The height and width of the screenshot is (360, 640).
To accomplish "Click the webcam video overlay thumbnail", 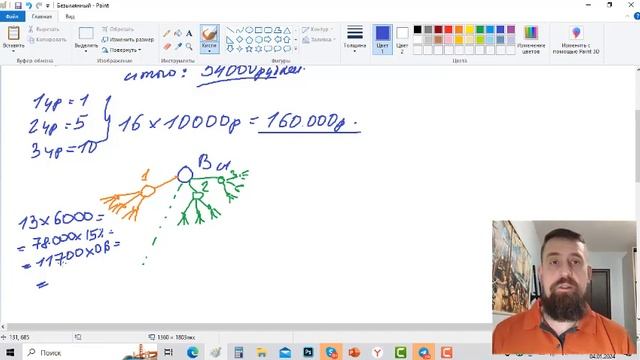I will coord(564,287).
